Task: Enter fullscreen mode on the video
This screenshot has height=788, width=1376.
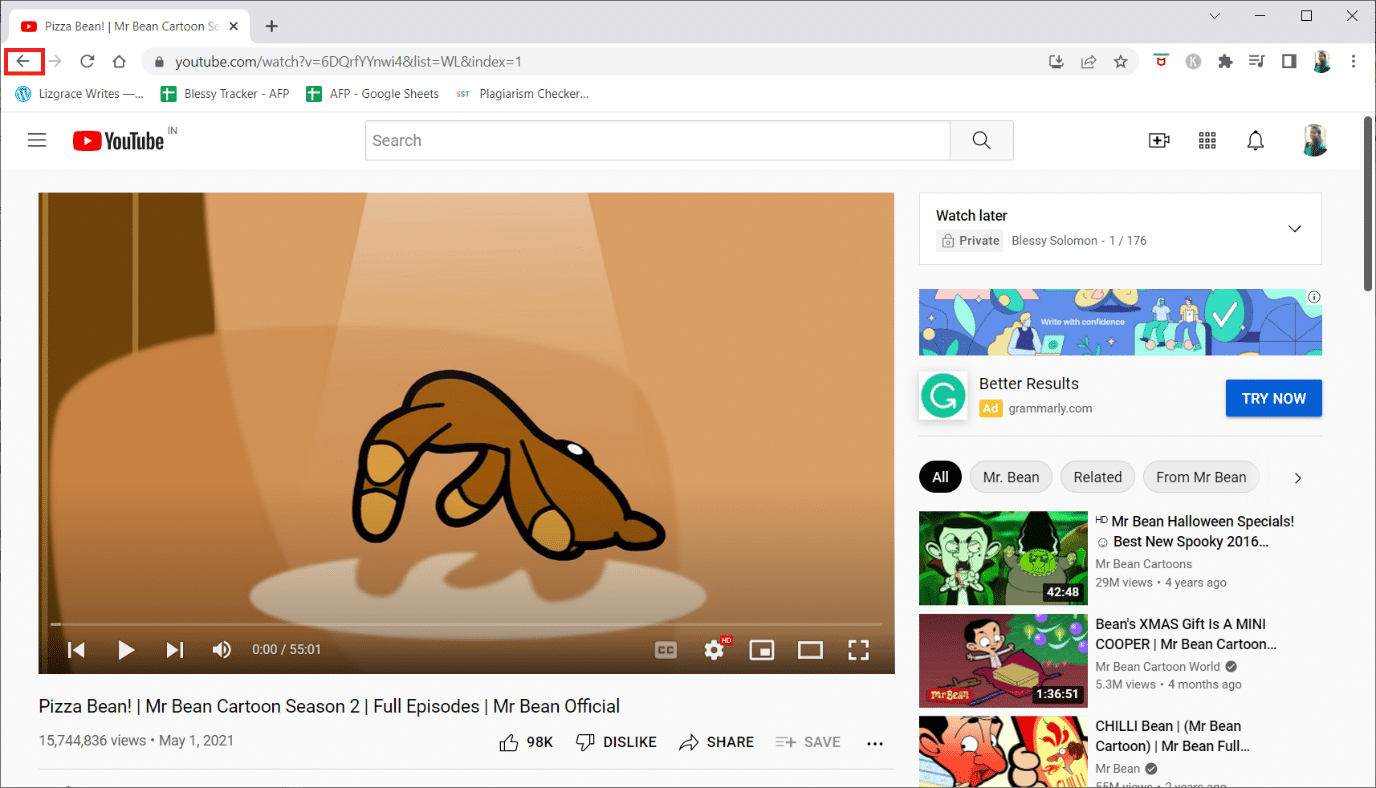Action: pyautogui.click(x=858, y=650)
